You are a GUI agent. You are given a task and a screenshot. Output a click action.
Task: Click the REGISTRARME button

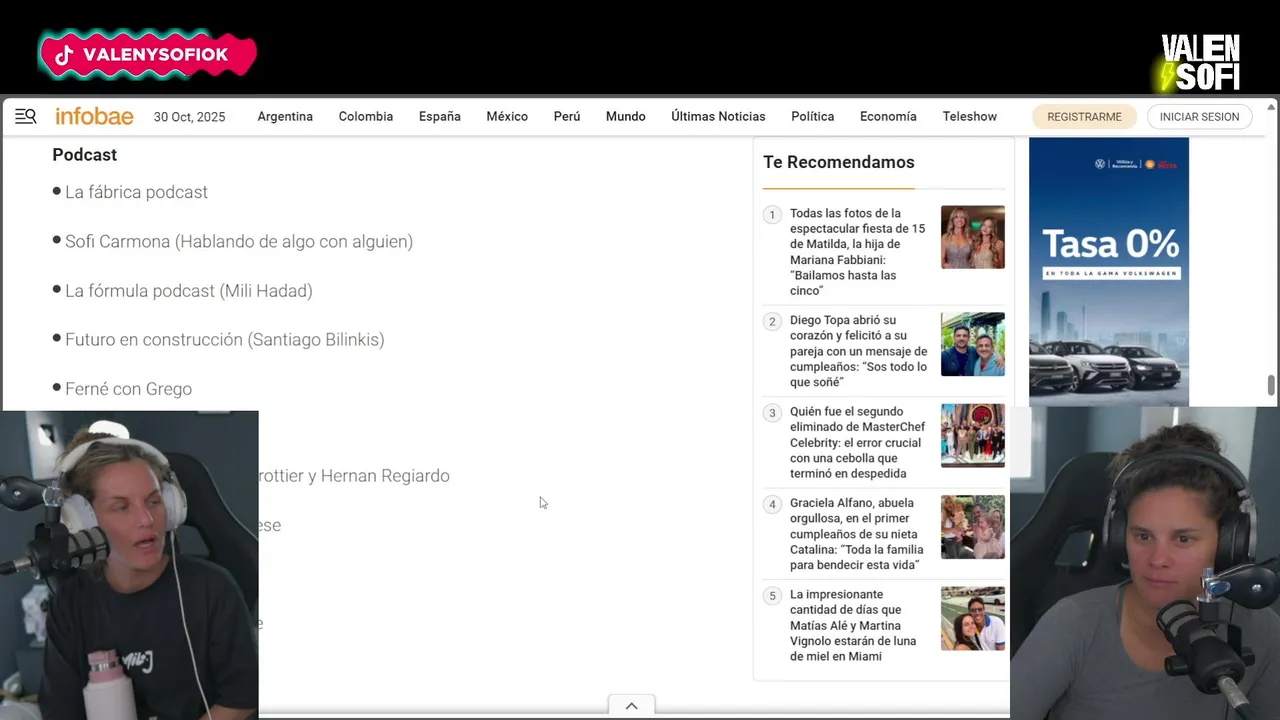1084,117
